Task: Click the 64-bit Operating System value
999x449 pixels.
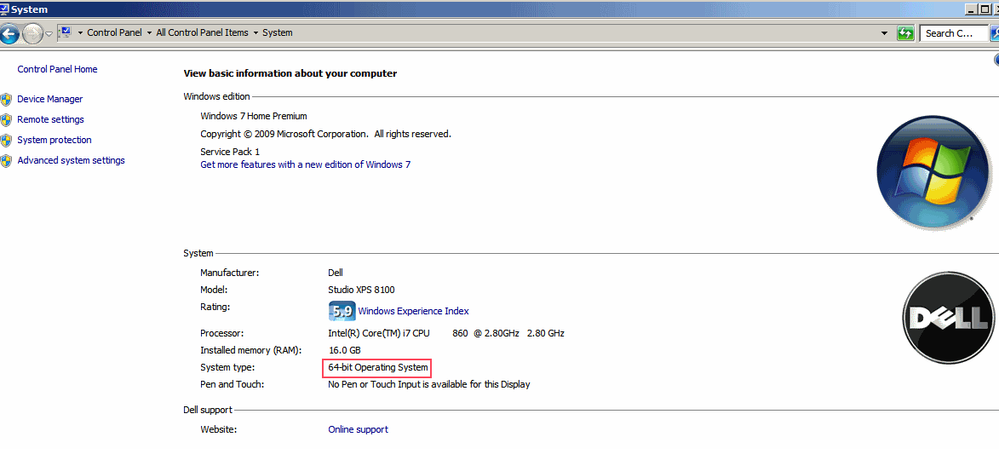Action: [x=377, y=367]
